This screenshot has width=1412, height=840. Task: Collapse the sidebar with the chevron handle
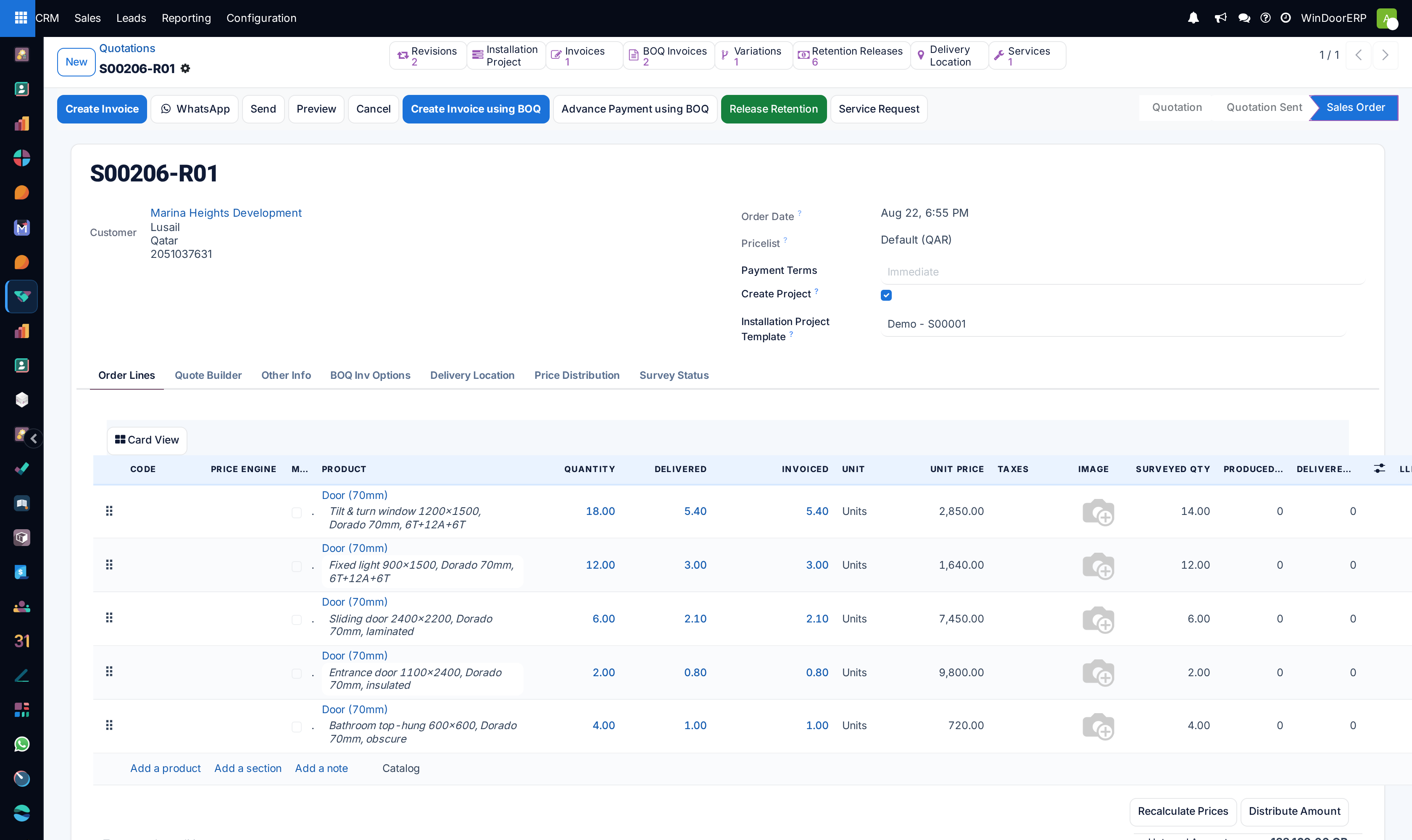[34, 438]
